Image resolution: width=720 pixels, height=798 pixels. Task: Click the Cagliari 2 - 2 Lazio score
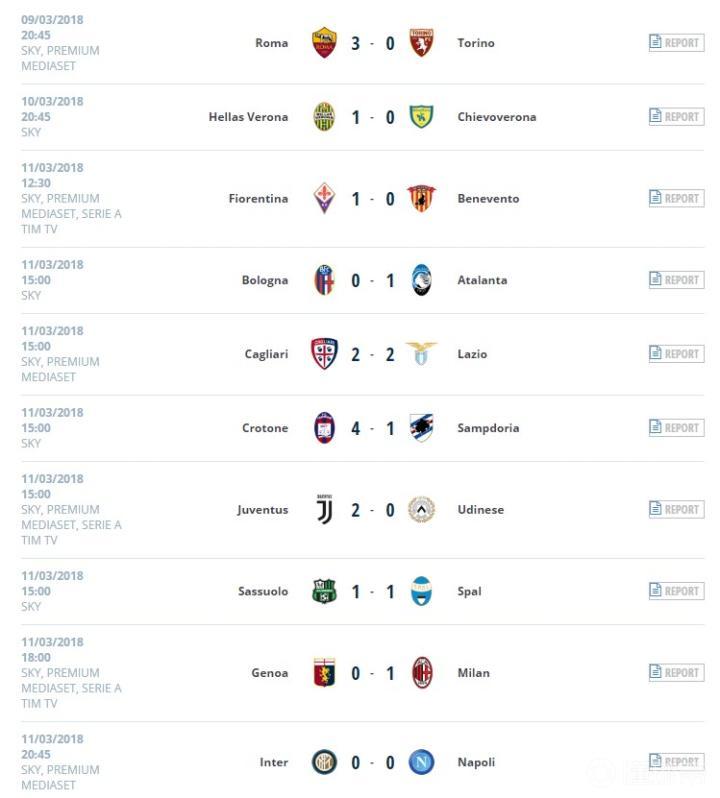373,354
